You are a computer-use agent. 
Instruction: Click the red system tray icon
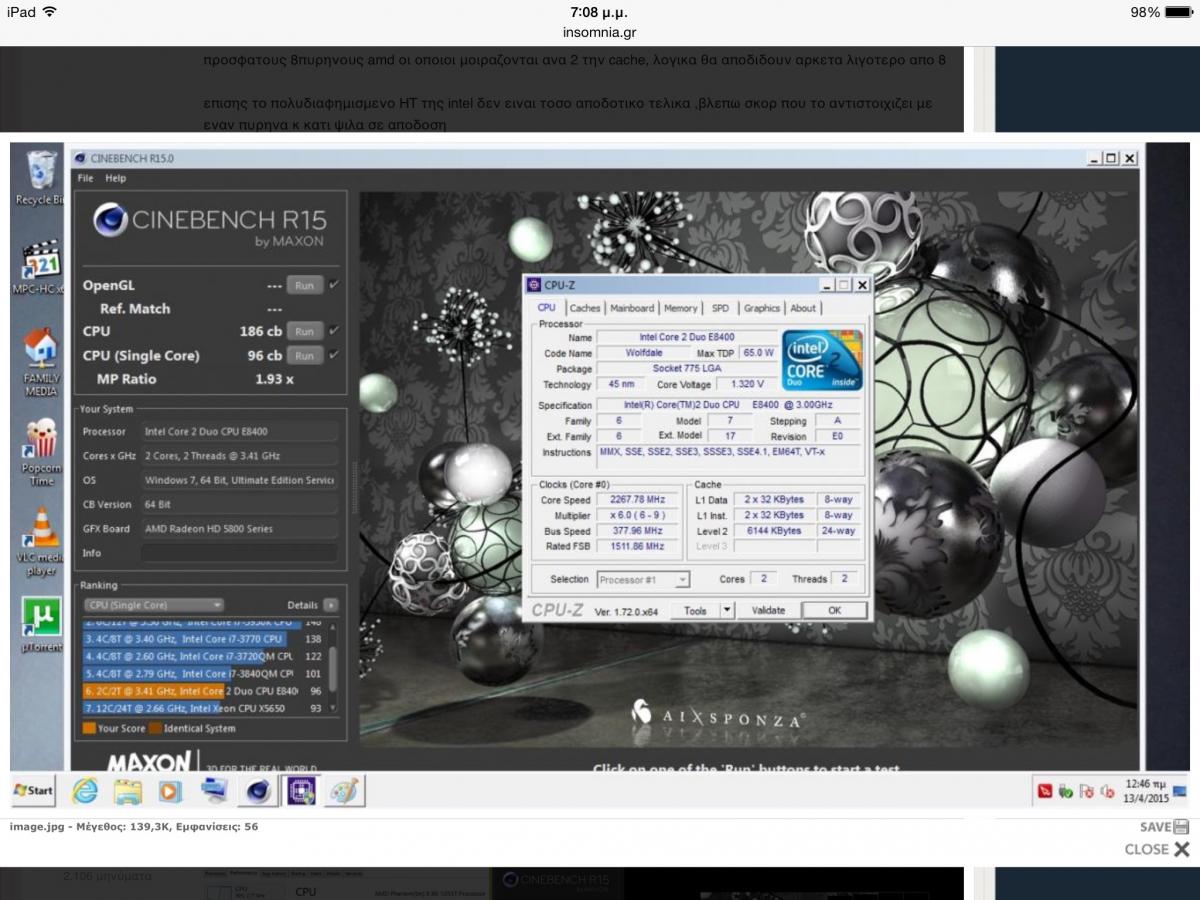(x=1045, y=791)
